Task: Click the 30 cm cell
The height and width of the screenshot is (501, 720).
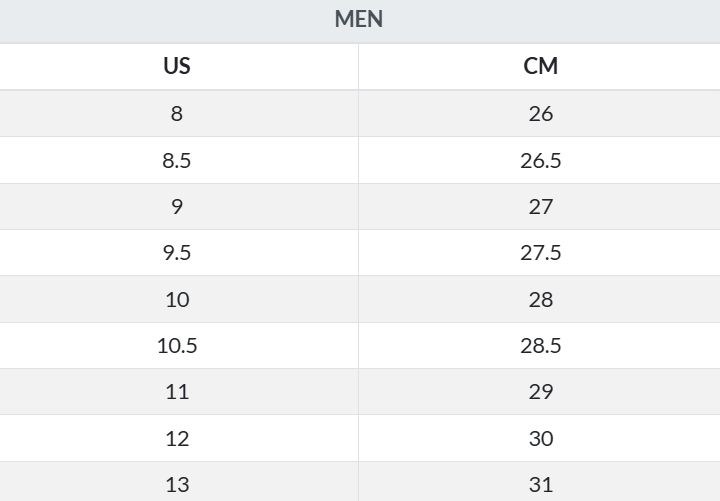Action: click(x=540, y=439)
